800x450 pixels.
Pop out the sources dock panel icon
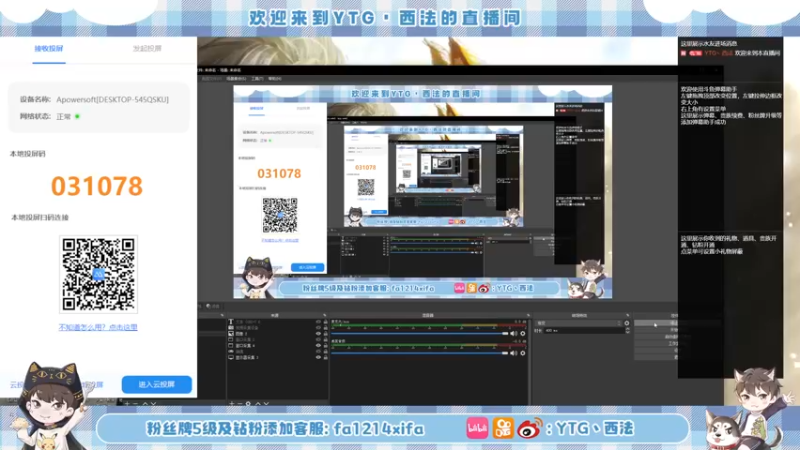pos(324,315)
